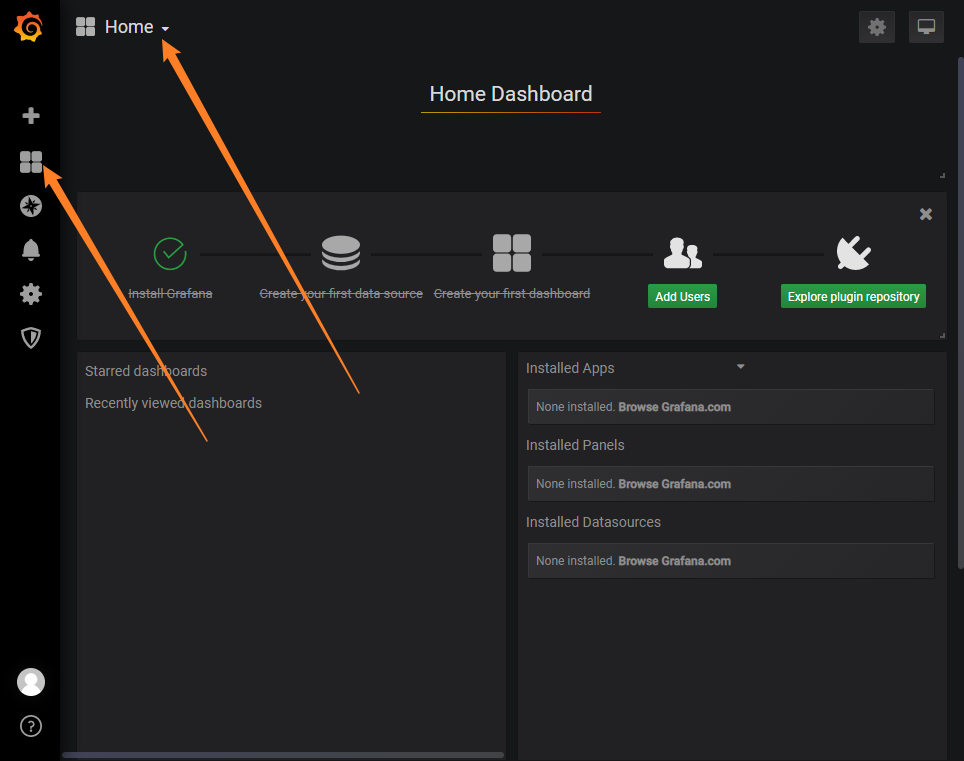The image size is (964, 761).
Task: Click the Grafana logo in the sidebar
Action: [29, 27]
